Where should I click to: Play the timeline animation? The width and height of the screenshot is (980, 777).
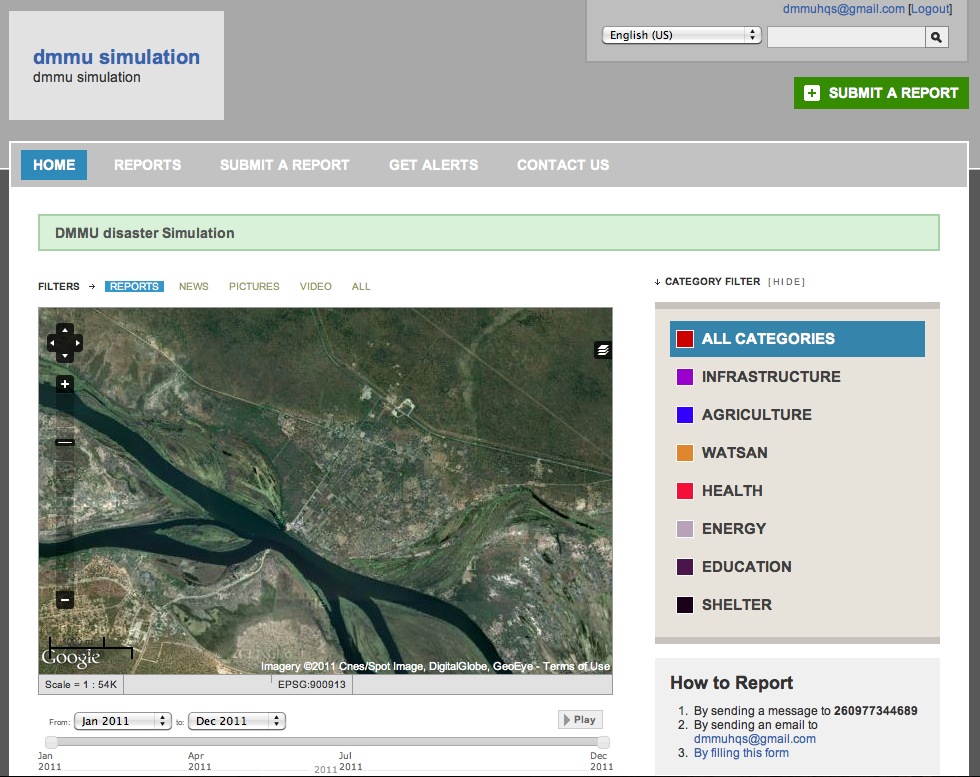[x=580, y=720]
